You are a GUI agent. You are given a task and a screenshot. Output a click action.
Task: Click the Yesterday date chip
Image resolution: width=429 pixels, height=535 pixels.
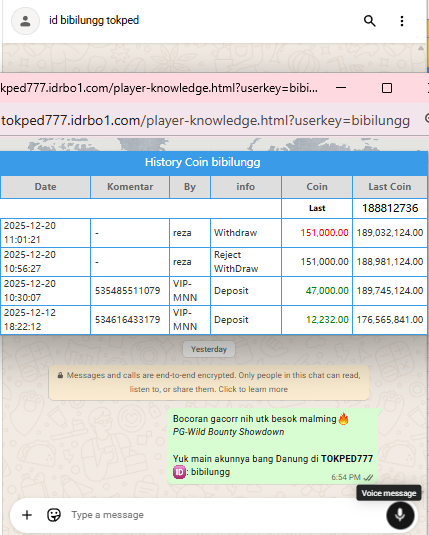click(209, 349)
